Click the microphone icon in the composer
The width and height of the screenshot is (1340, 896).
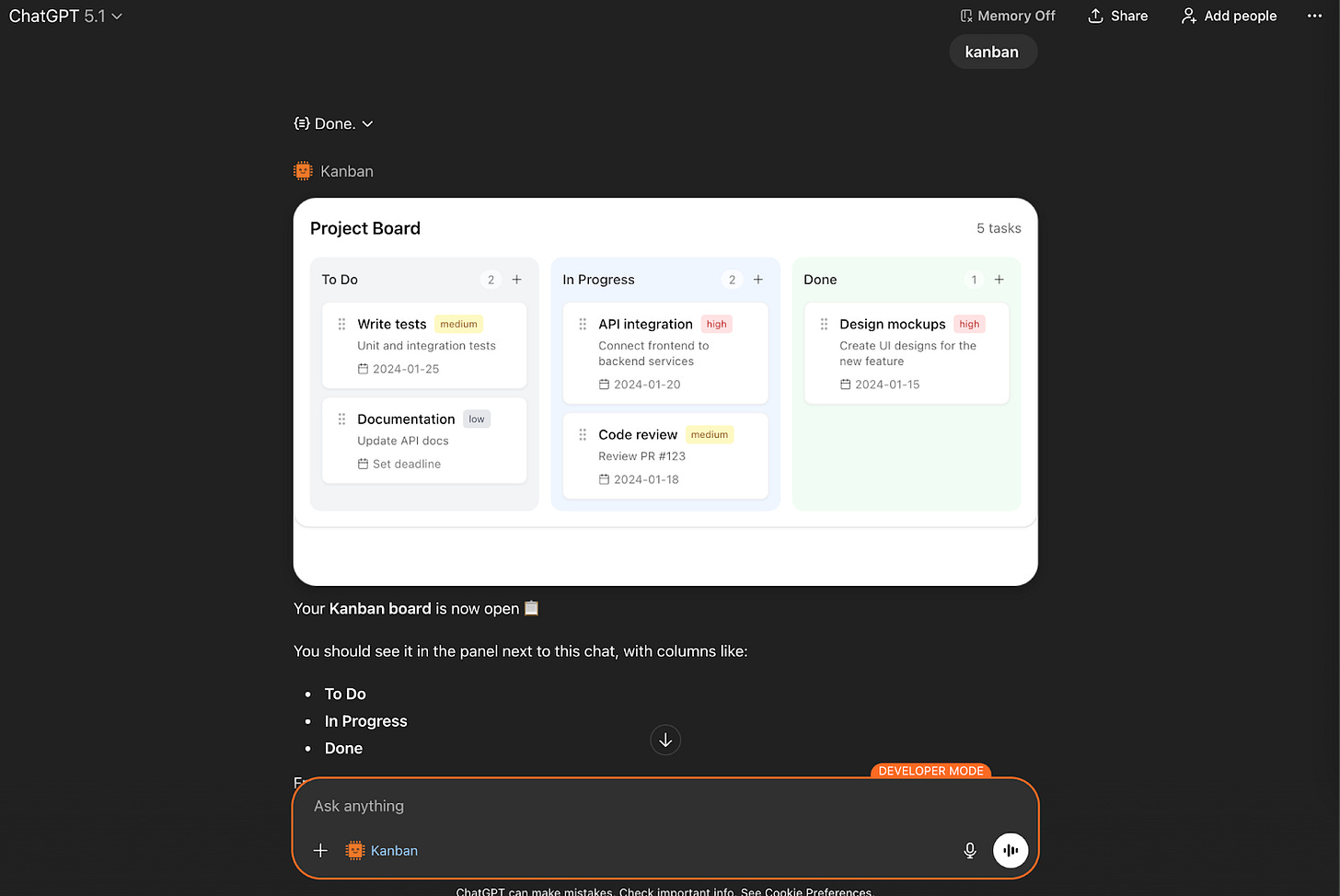pyautogui.click(x=969, y=850)
